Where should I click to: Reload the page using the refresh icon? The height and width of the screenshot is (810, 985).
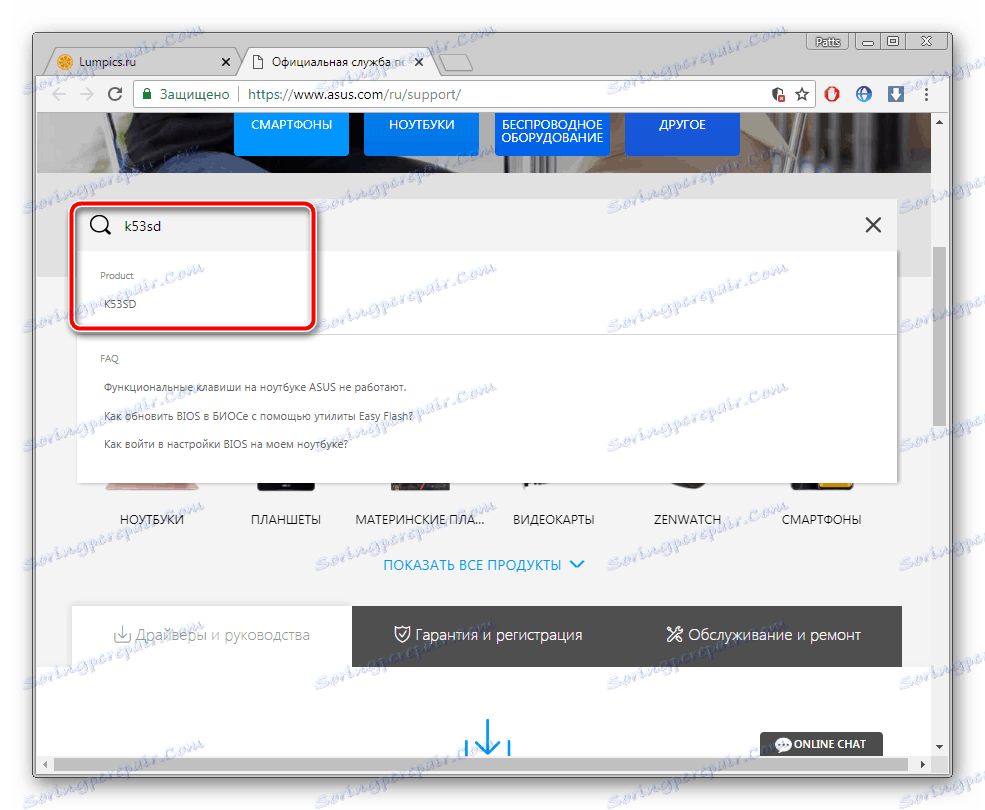114,93
